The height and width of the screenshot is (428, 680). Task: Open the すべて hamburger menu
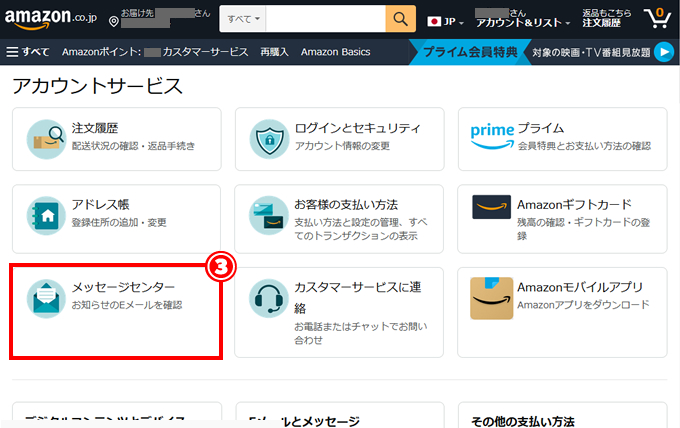[28, 52]
